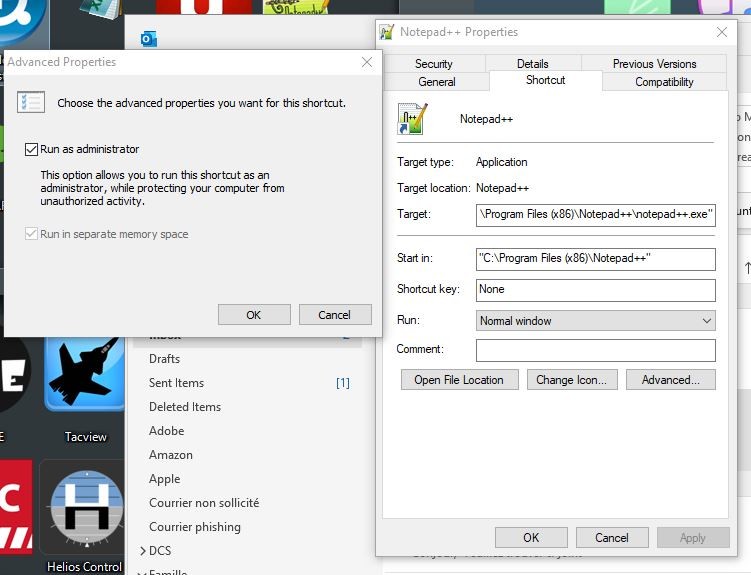Cancel the Advanced Properties dialog
Viewport: 751px width, 575px height.
(335, 315)
